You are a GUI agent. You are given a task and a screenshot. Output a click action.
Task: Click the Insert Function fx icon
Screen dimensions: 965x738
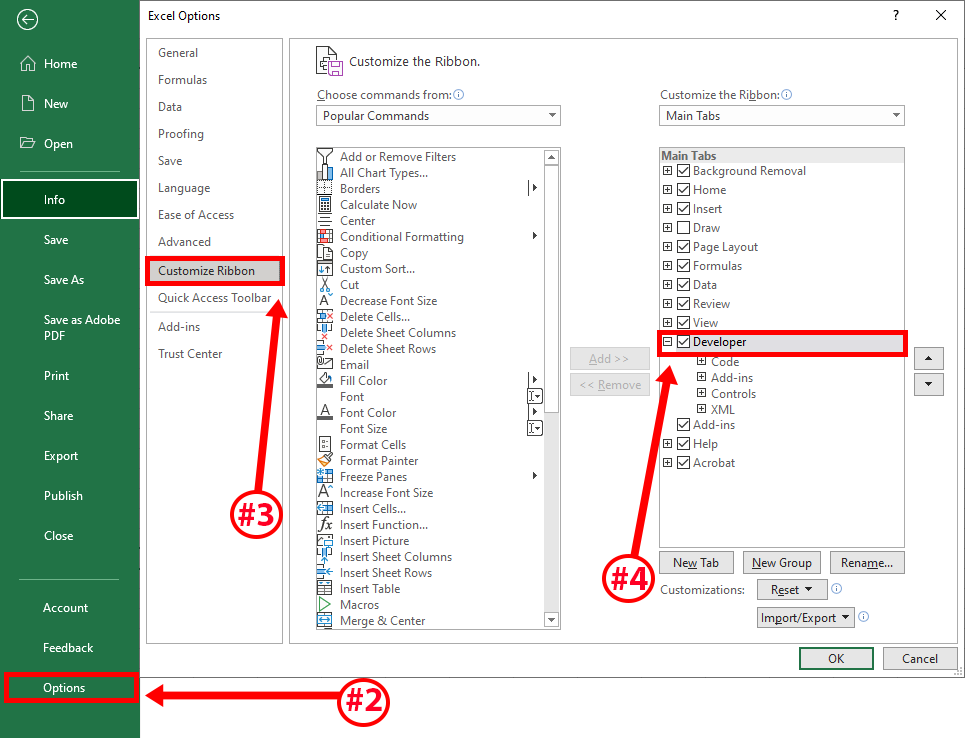[325, 525]
